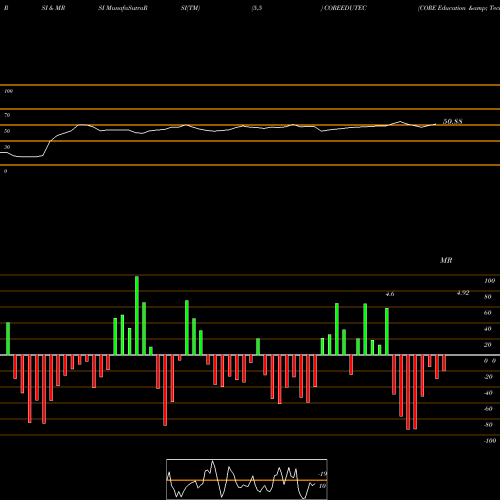
Task: Click the MR axis label 20
Action: (488, 345)
